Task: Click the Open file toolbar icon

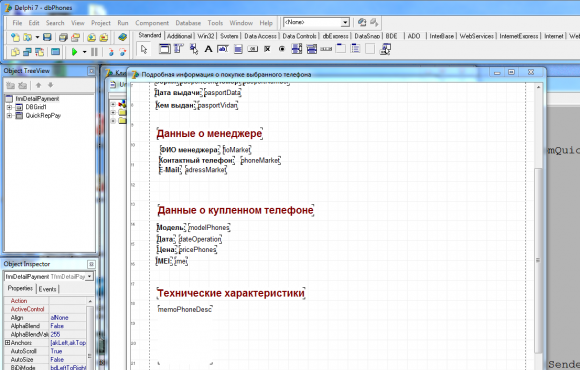Action: point(27,37)
